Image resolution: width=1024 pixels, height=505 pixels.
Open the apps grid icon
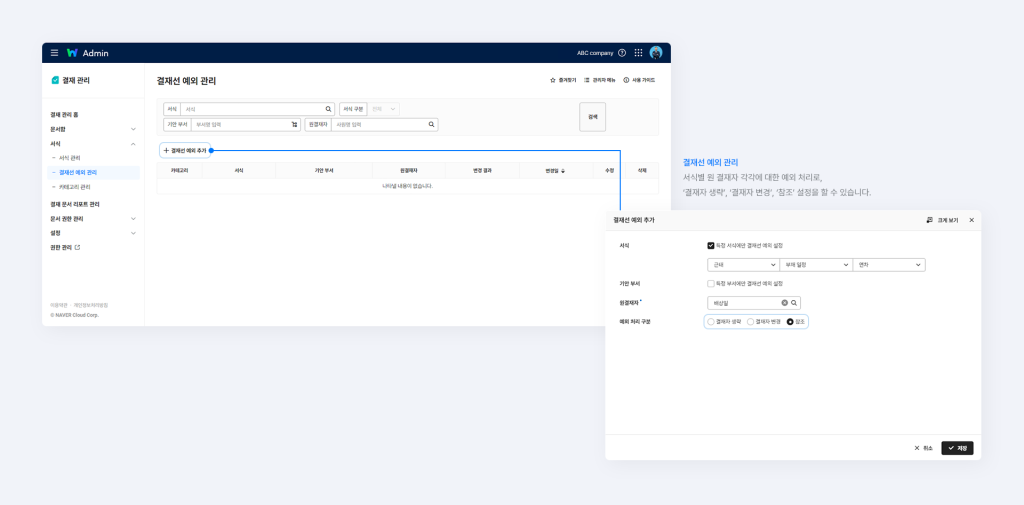tap(639, 53)
